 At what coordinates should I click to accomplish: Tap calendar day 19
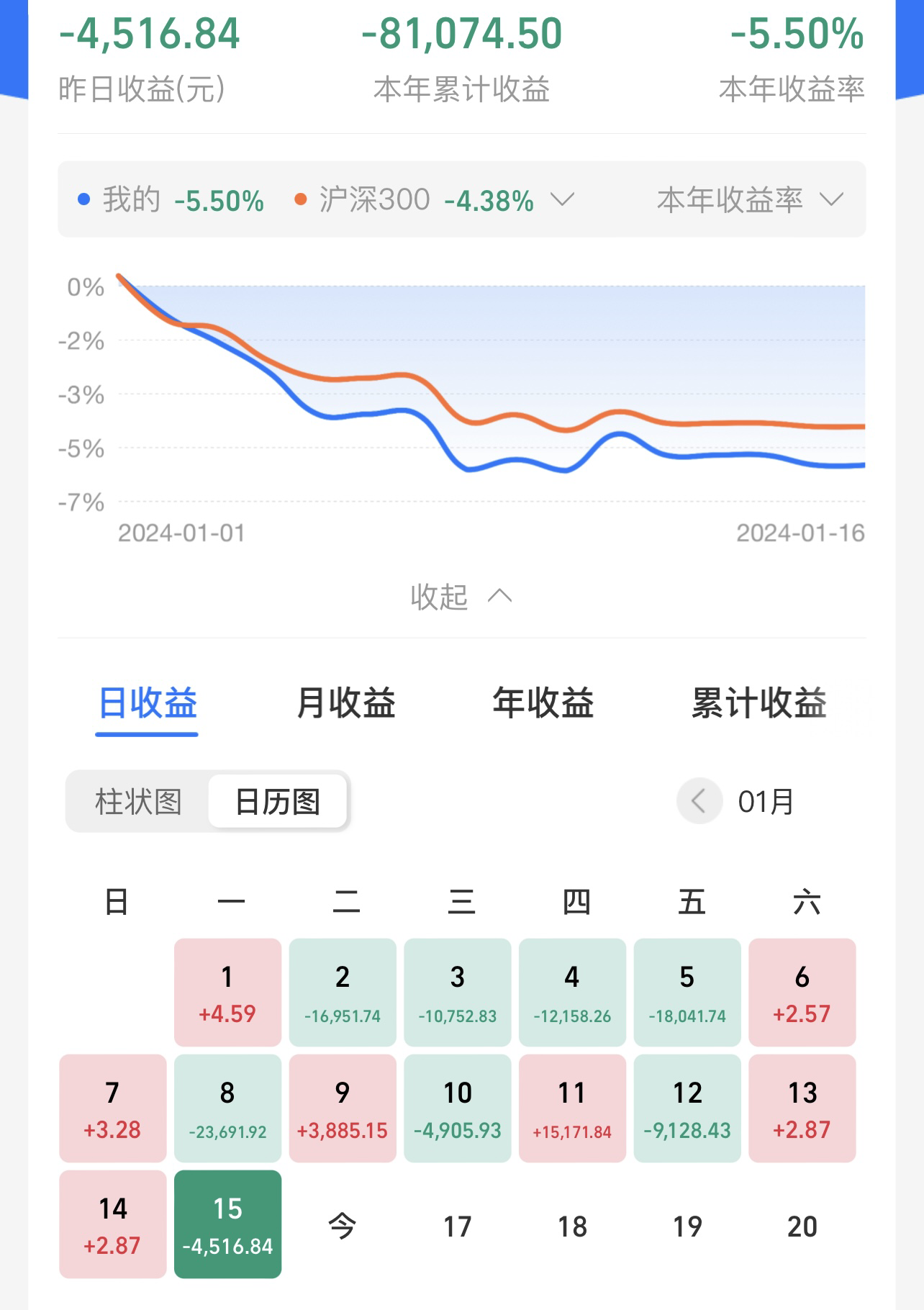coord(687,1226)
